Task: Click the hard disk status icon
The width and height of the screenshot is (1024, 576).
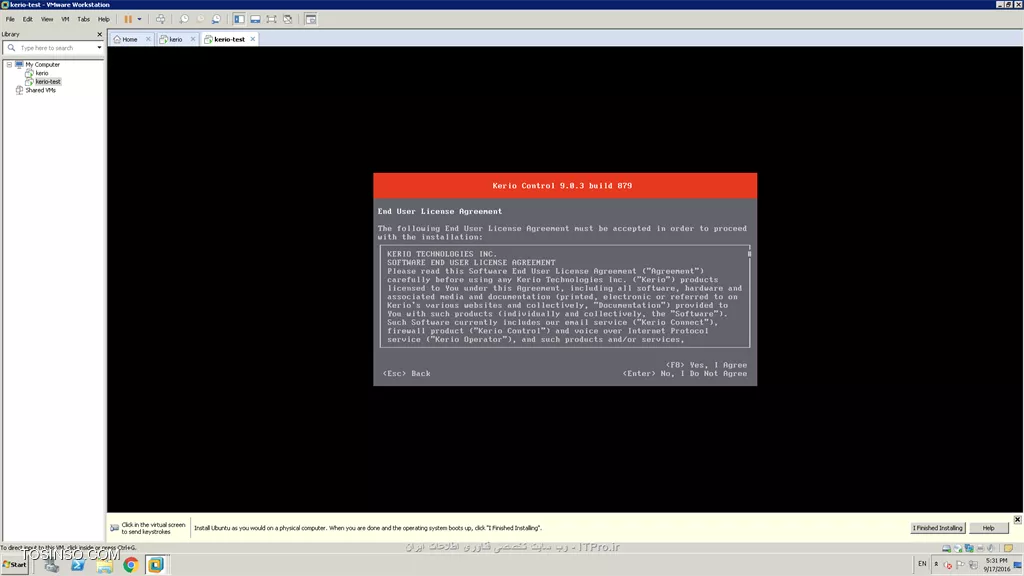Action: tap(946, 548)
